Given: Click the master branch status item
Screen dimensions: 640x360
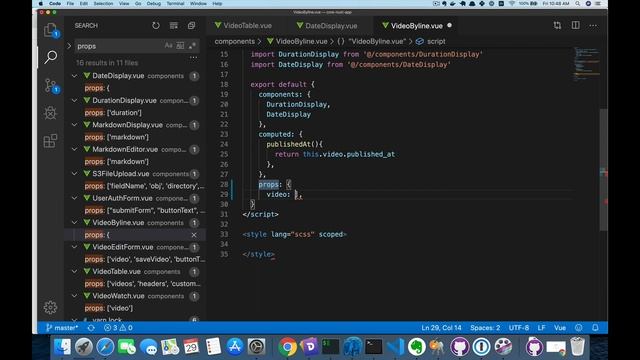Looking at the screenshot, I should coord(62,328).
